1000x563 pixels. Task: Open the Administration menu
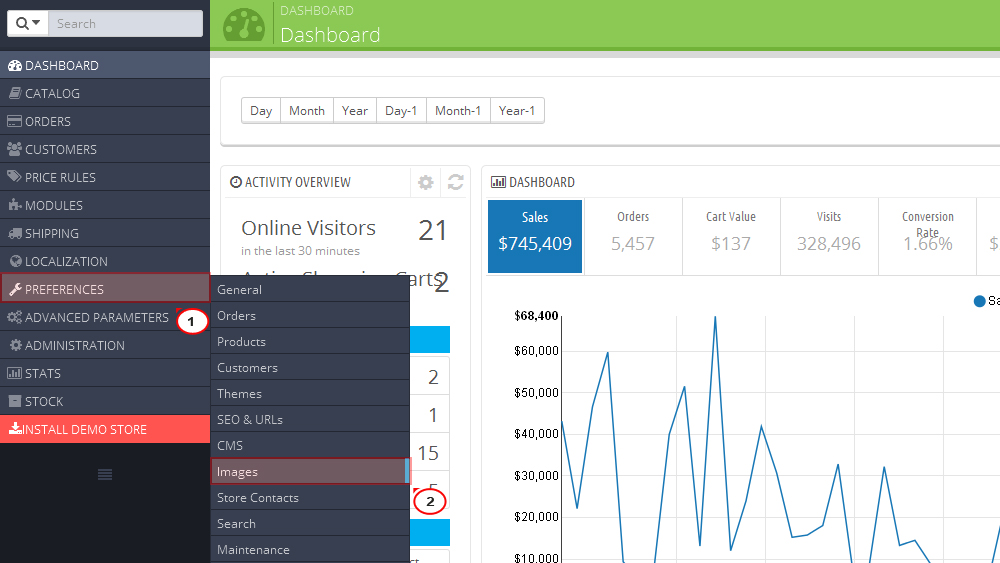[105, 346]
